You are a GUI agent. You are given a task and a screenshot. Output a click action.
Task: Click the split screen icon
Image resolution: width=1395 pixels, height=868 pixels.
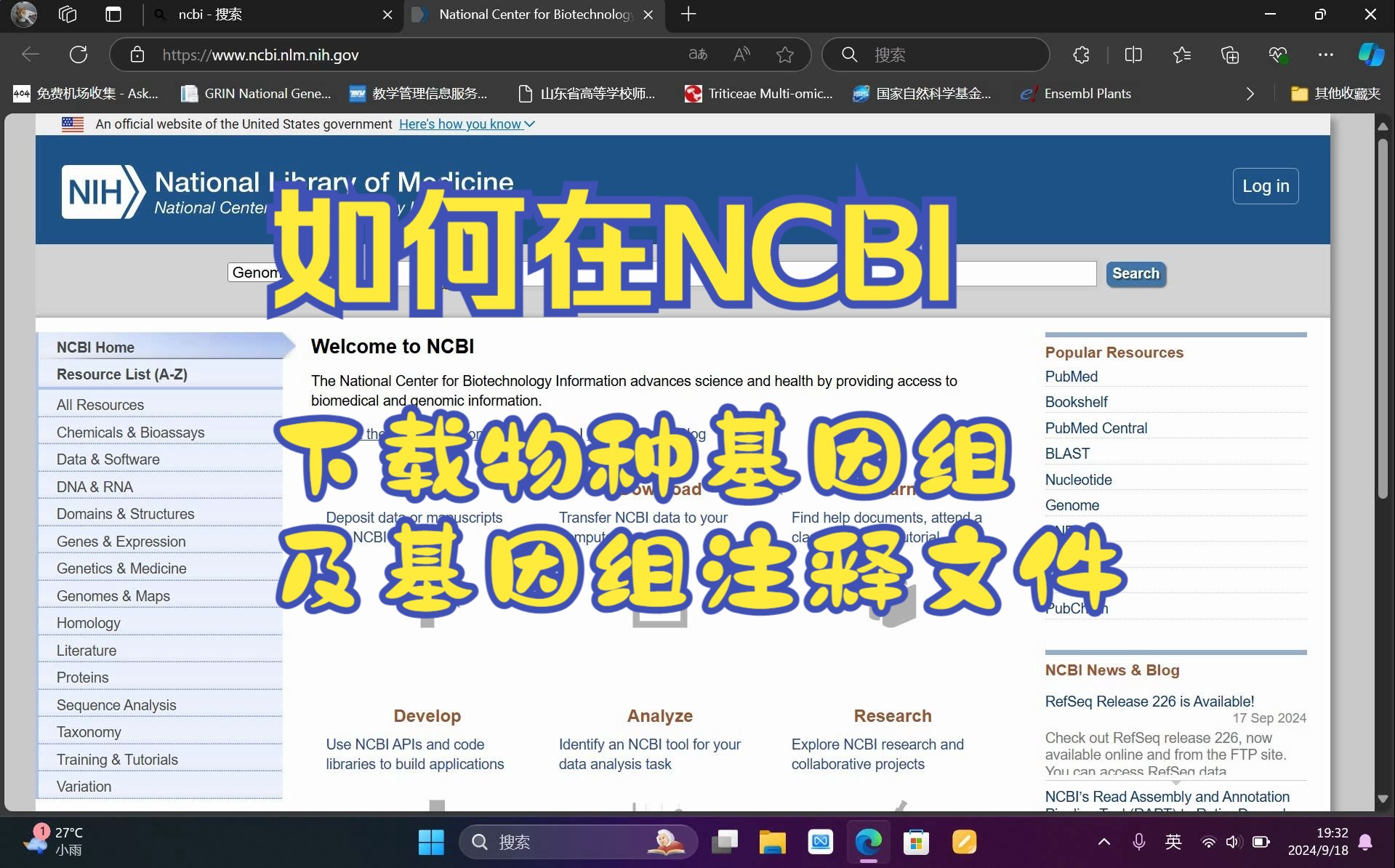click(x=1133, y=55)
